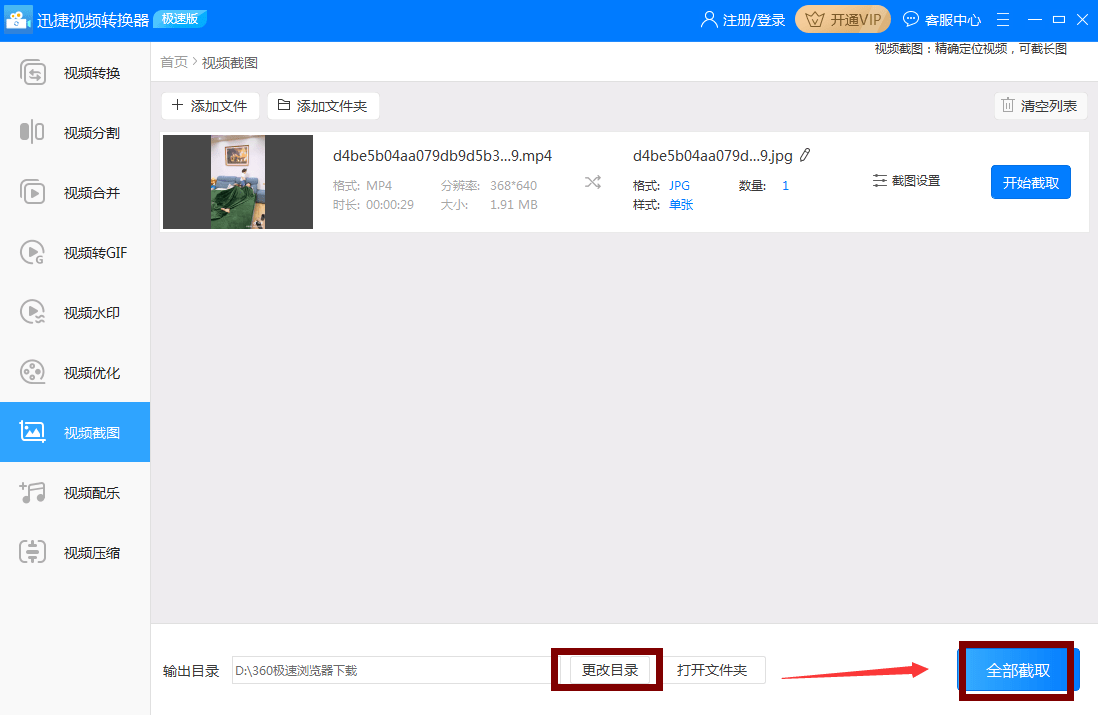The height and width of the screenshot is (715, 1098).
Task: Click the user avatar icon for 注册/登录
Action: click(x=709, y=20)
